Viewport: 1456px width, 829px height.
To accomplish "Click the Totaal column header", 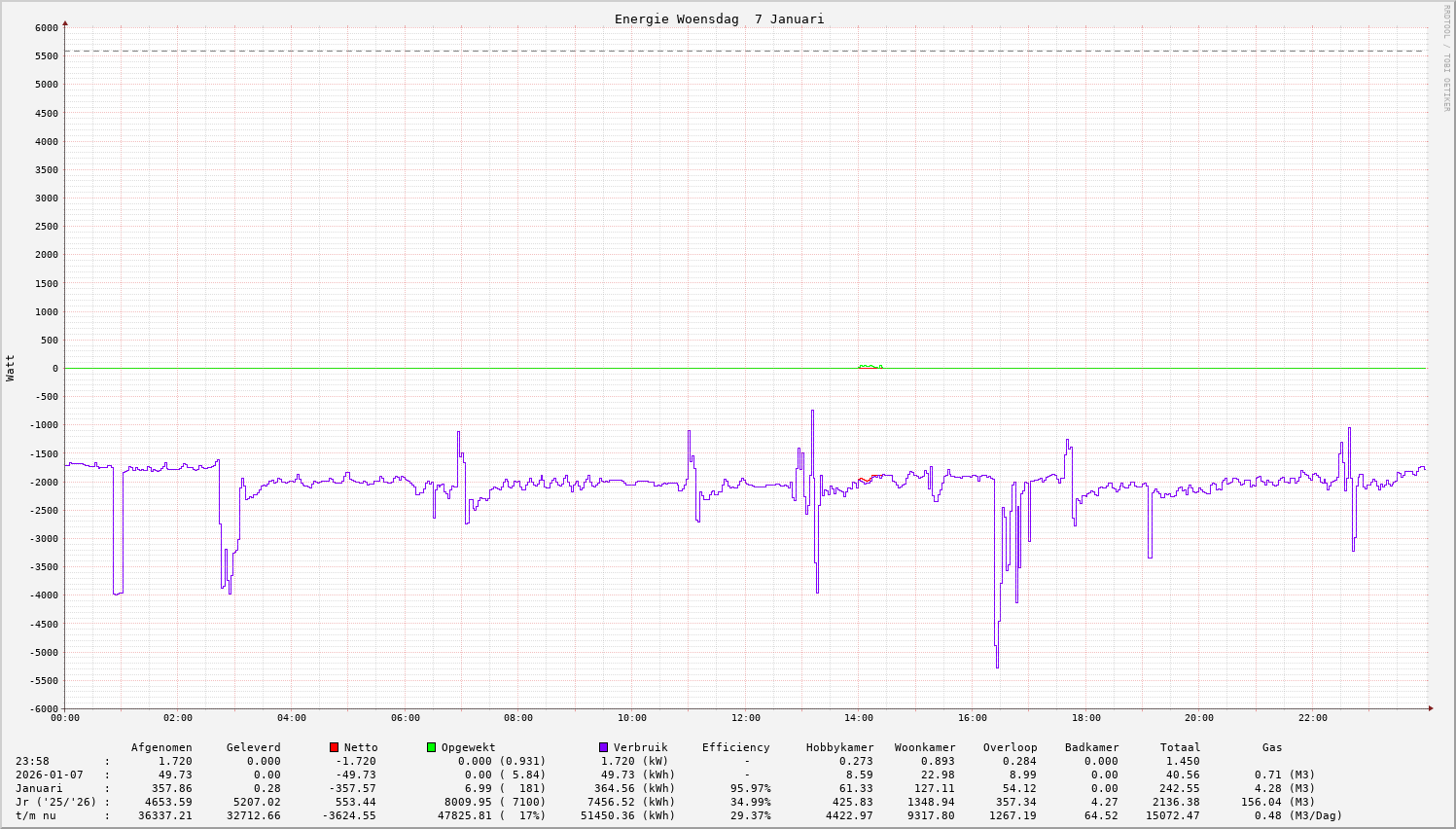I will 1180,748.
